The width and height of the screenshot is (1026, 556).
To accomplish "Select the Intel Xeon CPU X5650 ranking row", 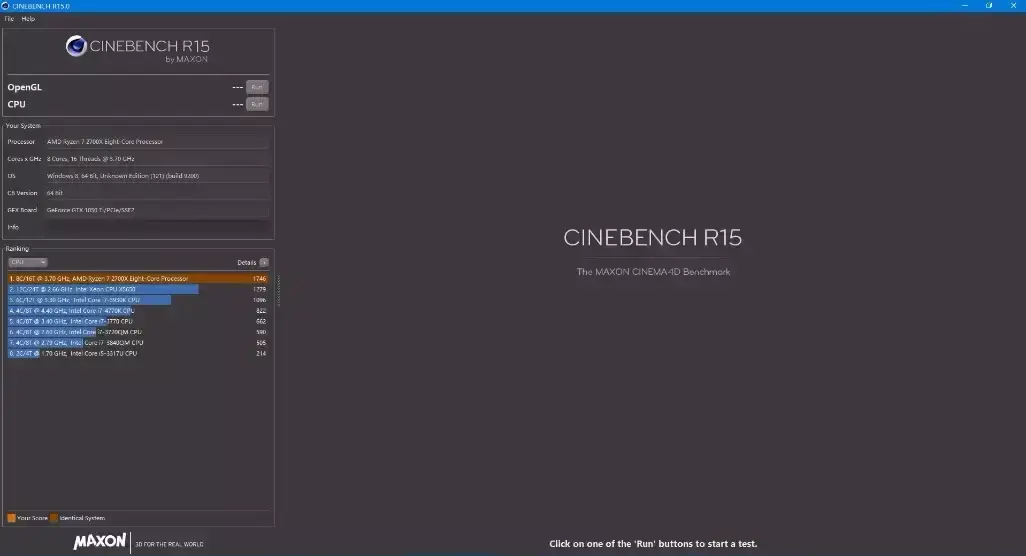I will click(x=137, y=289).
